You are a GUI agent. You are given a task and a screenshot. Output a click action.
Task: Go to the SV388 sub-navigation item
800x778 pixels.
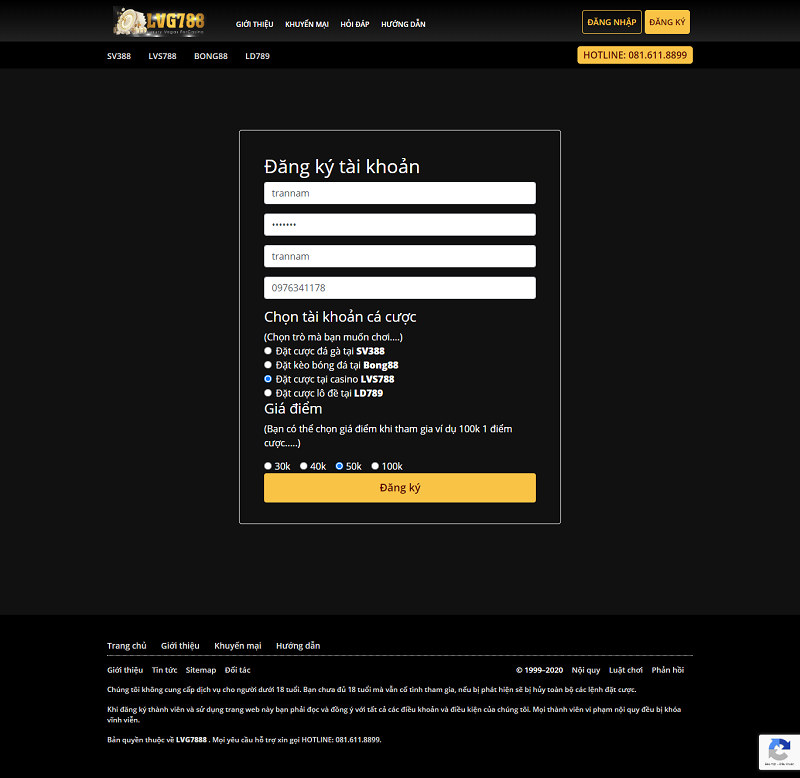[x=119, y=56]
